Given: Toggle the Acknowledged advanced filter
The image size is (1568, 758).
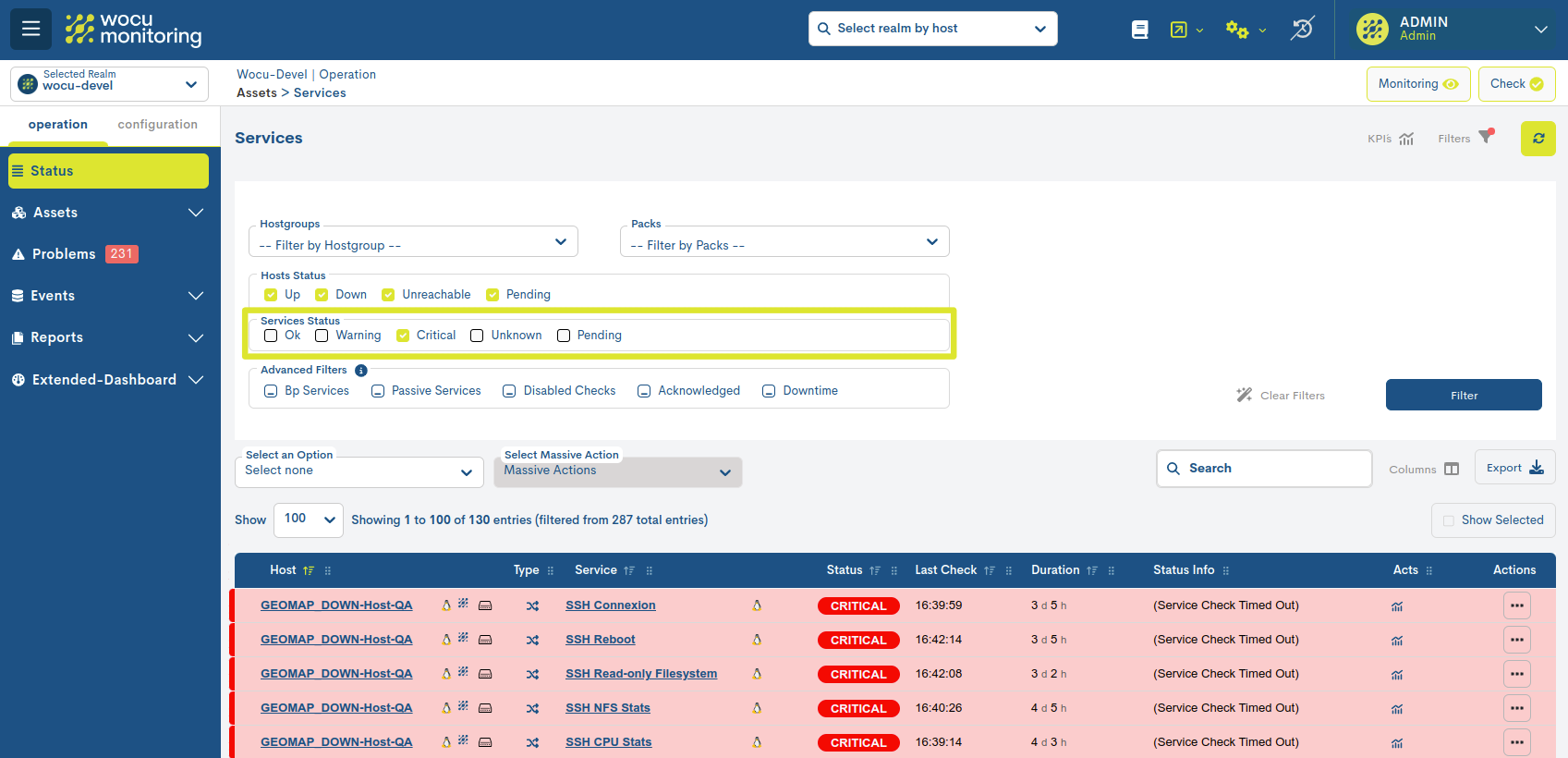Looking at the screenshot, I should tap(644, 391).
